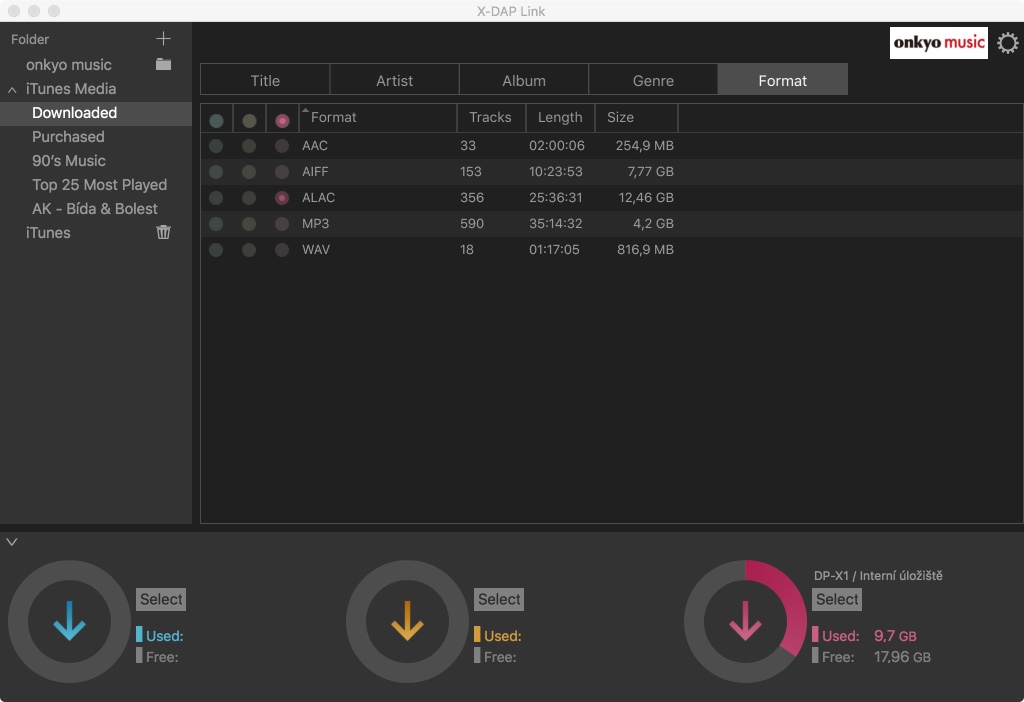Click the pink download arrow for DP-X1

745,621
